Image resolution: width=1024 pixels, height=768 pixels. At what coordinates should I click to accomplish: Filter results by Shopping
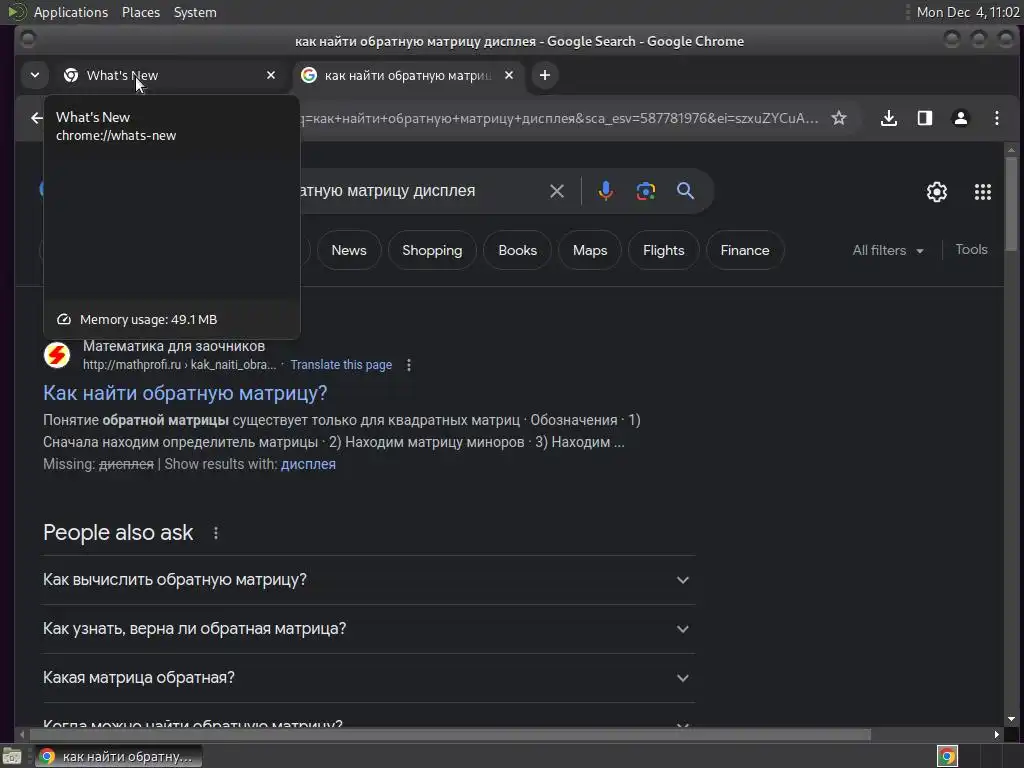pyautogui.click(x=432, y=250)
